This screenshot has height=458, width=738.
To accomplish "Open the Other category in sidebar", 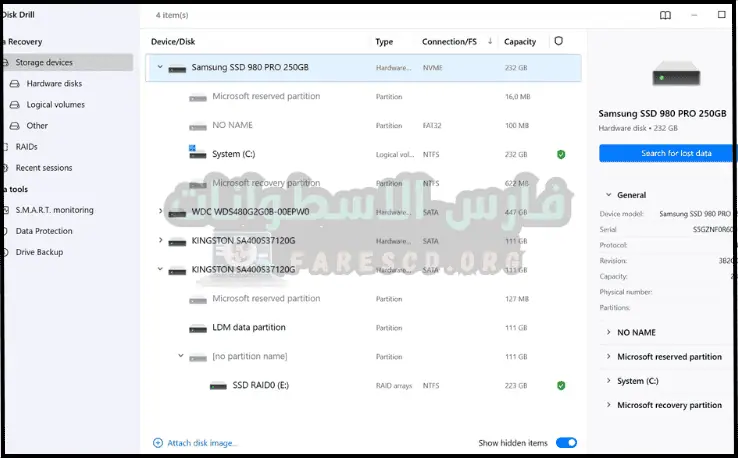I will (x=37, y=126).
